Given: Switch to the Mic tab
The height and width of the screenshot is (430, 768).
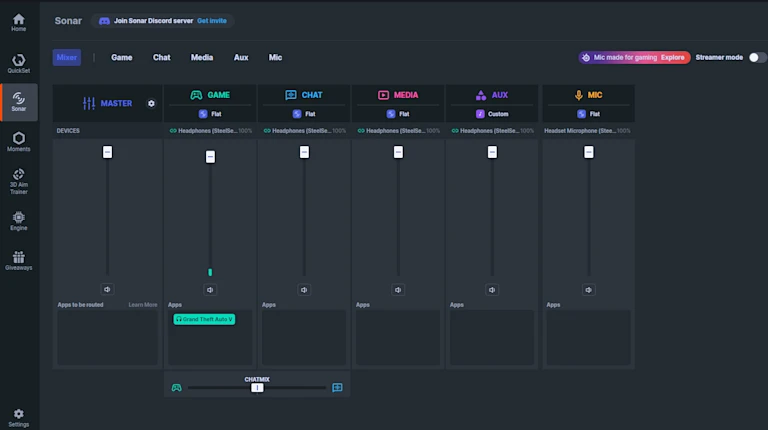Looking at the screenshot, I should click(275, 57).
